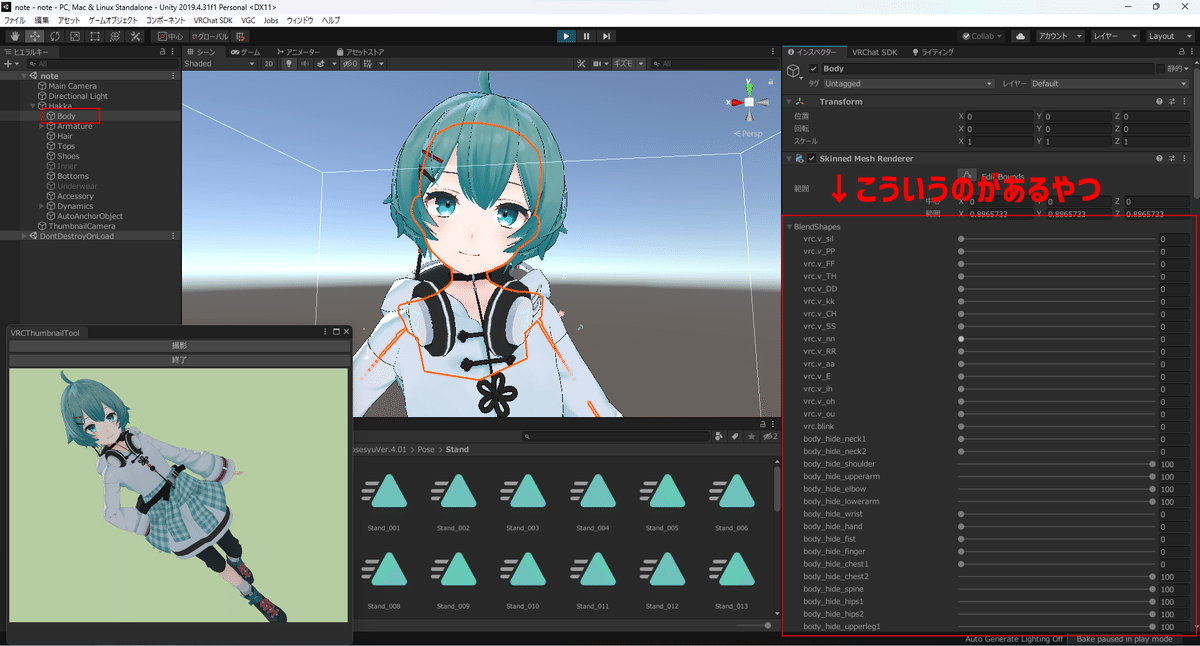
Task: Open the Component menu
Action: pos(165,20)
